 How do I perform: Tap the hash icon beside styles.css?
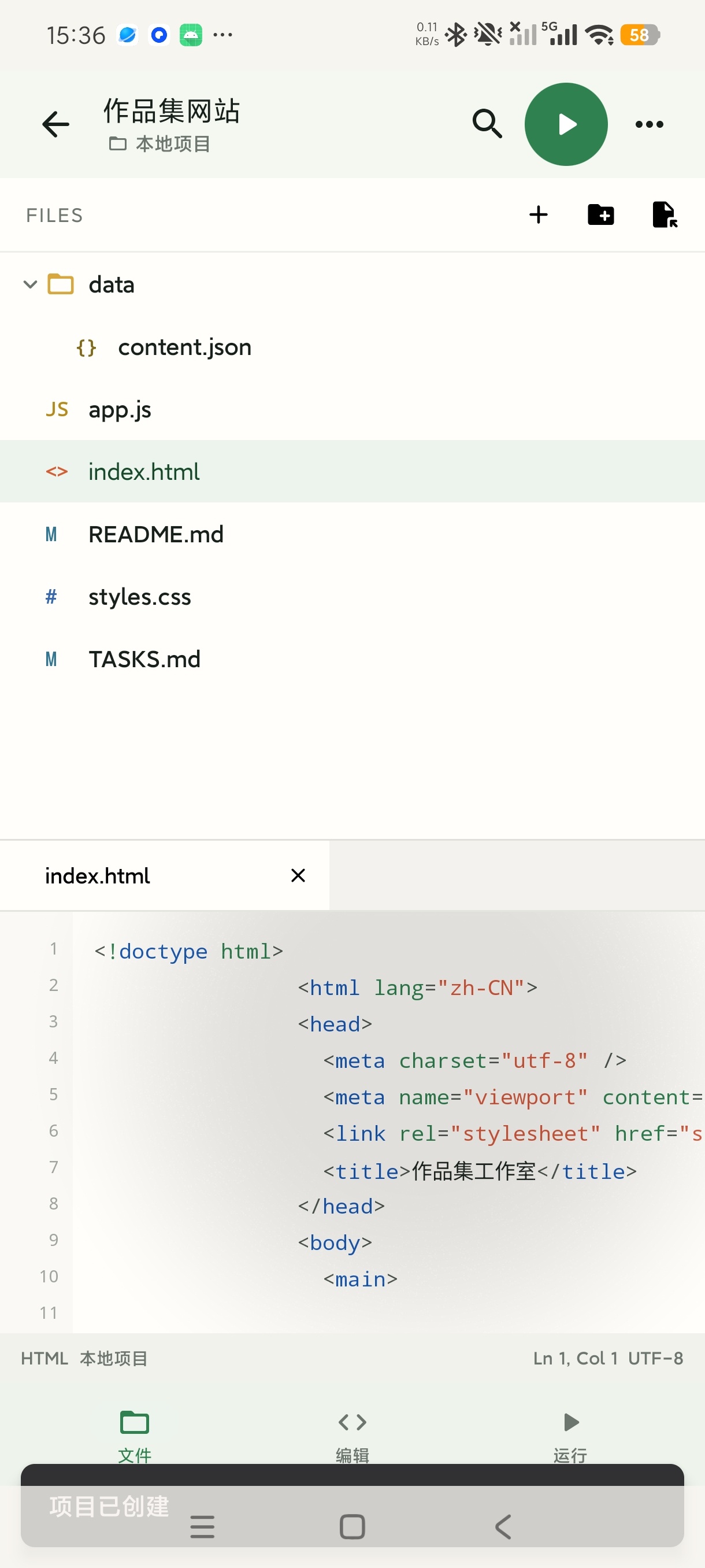pos(51,597)
